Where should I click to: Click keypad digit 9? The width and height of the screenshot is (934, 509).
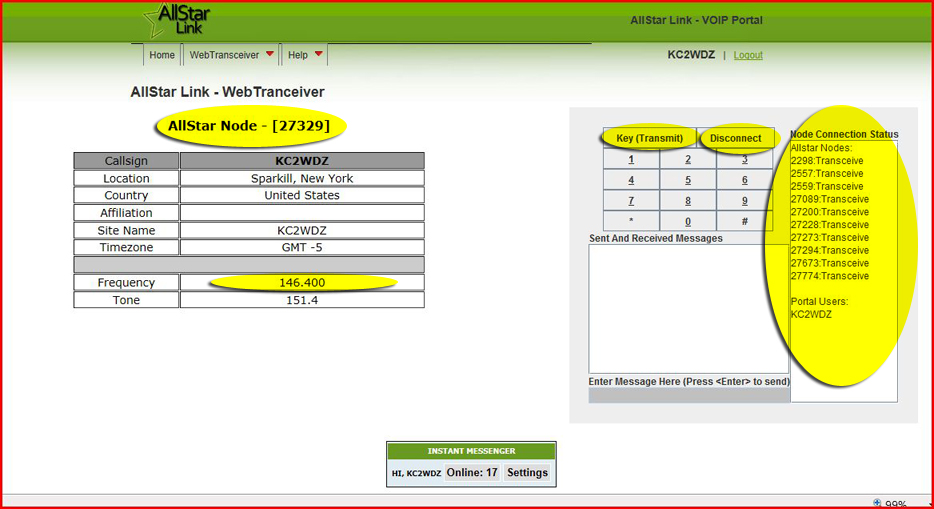point(745,201)
